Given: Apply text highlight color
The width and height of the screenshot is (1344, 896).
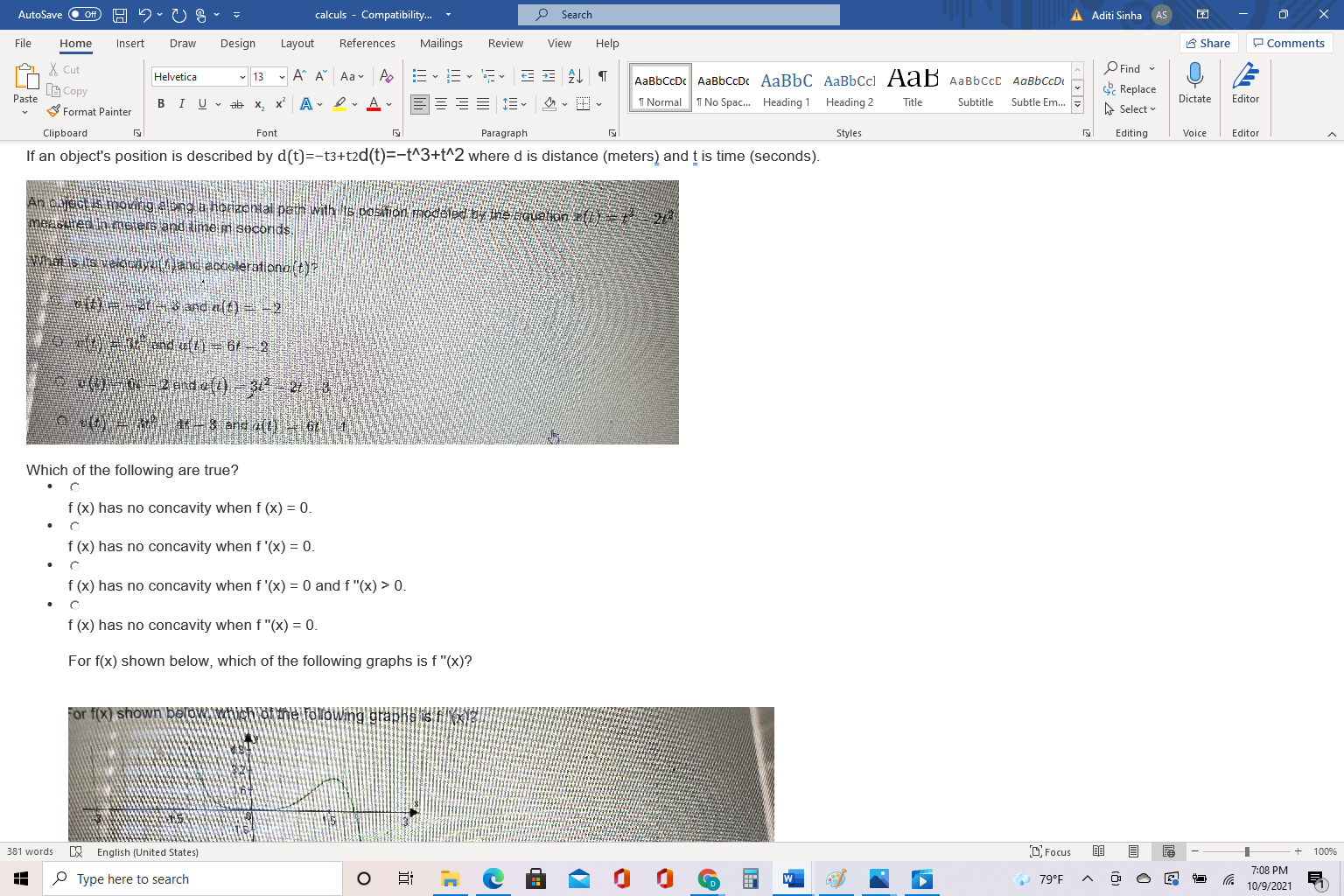Looking at the screenshot, I should coord(339,103).
